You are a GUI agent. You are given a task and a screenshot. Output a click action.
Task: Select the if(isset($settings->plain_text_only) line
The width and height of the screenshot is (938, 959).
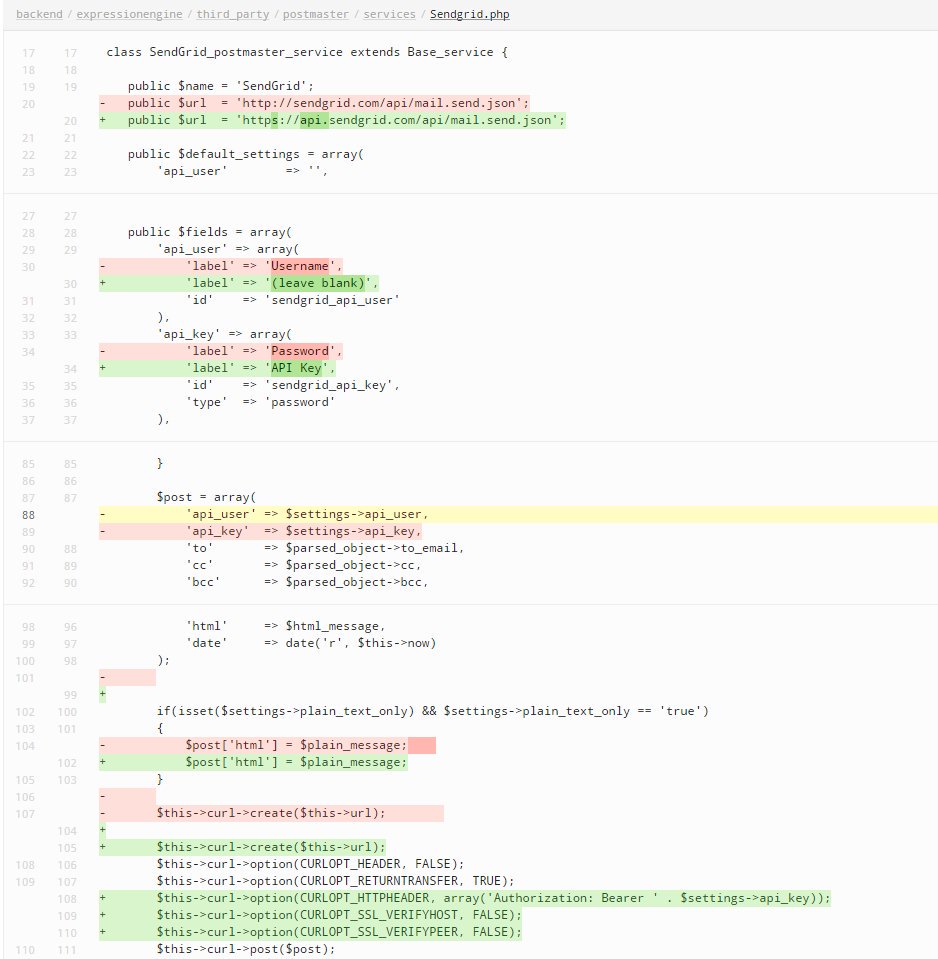(x=432, y=711)
